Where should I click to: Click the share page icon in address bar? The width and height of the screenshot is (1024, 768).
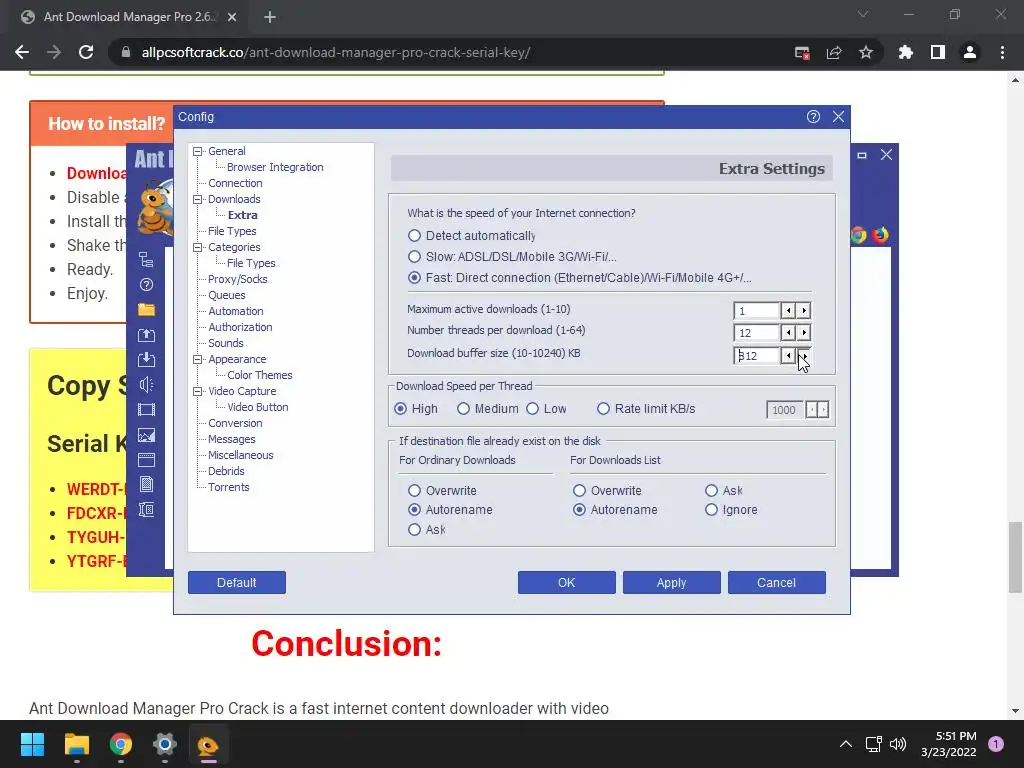834,52
